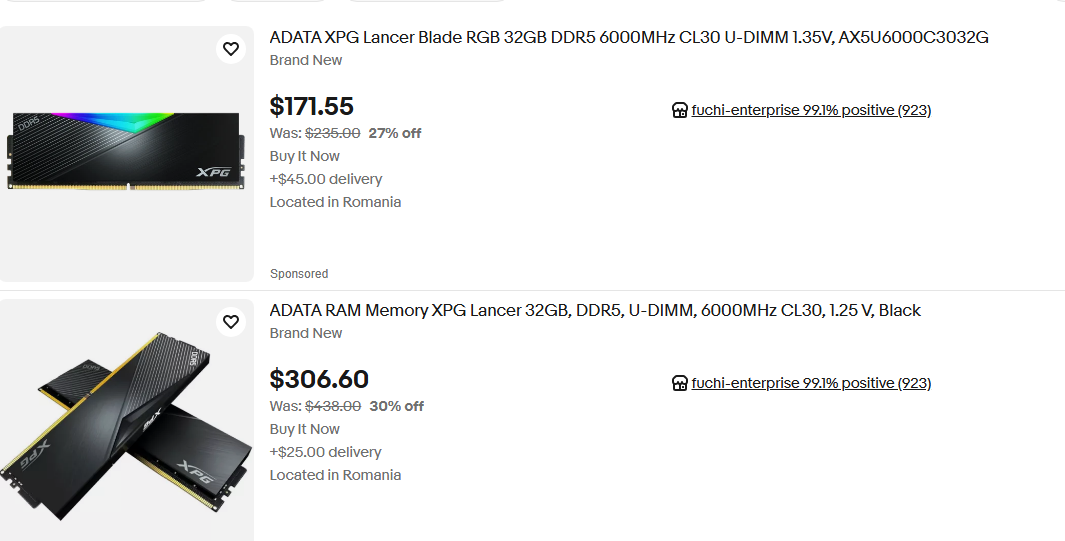Click the struck-through $235.00 original price
Screen dimensions: 1065x541
click(332, 133)
